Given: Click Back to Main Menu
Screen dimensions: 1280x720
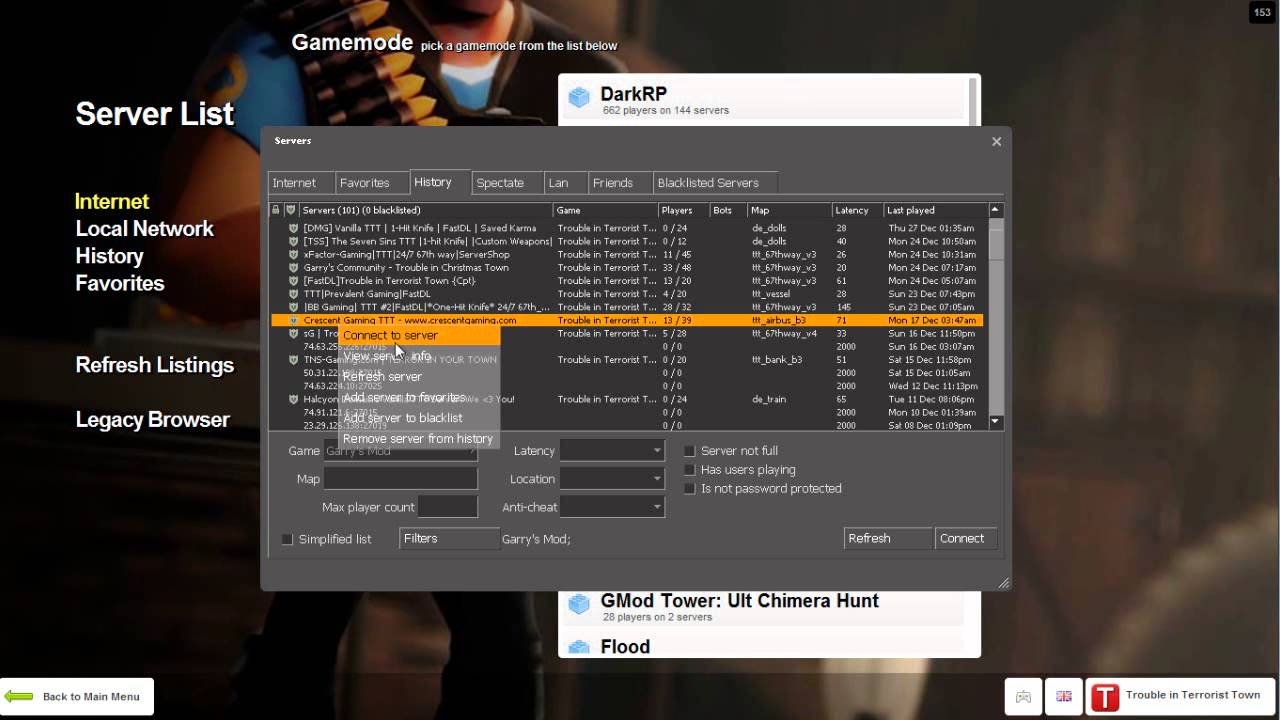Looking at the screenshot, I should pos(77,696).
